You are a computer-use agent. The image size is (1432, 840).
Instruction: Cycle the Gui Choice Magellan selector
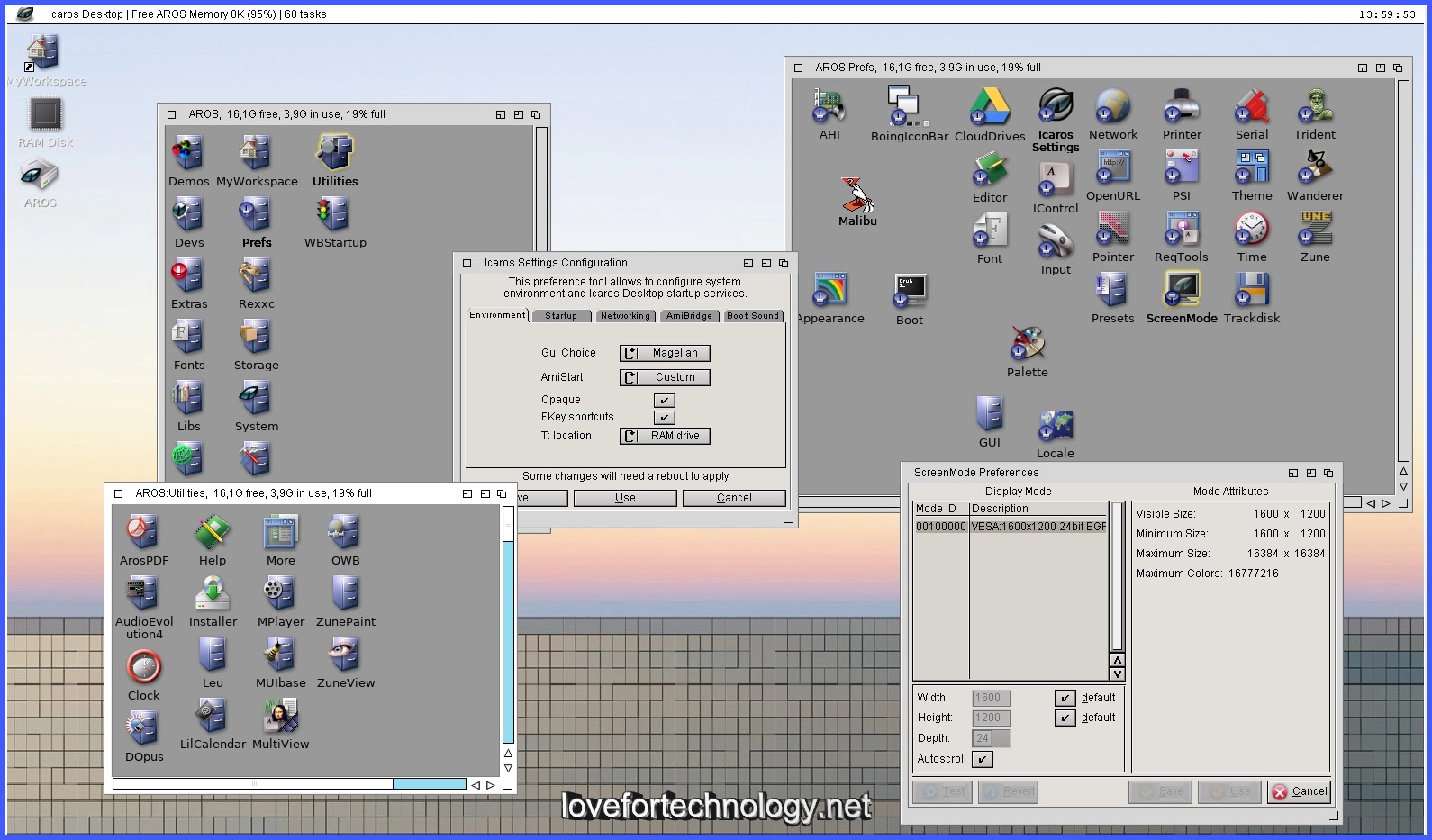665,353
